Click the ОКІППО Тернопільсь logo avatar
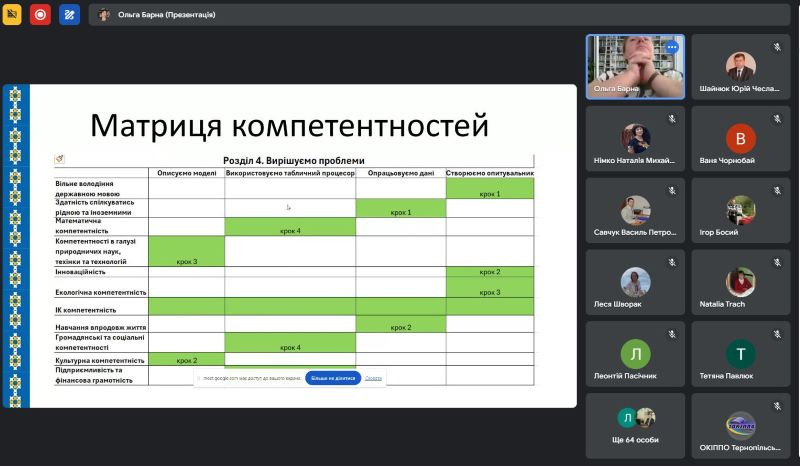 click(x=740, y=425)
